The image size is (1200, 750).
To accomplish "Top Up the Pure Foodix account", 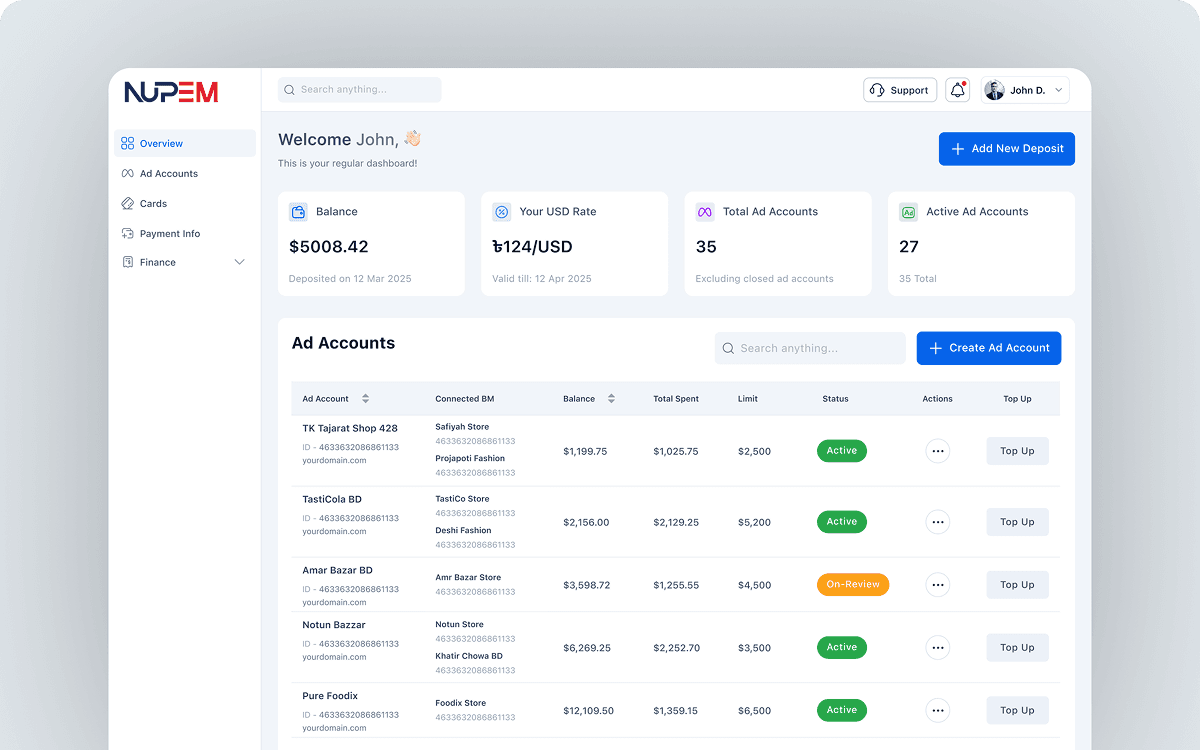I will [1017, 710].
